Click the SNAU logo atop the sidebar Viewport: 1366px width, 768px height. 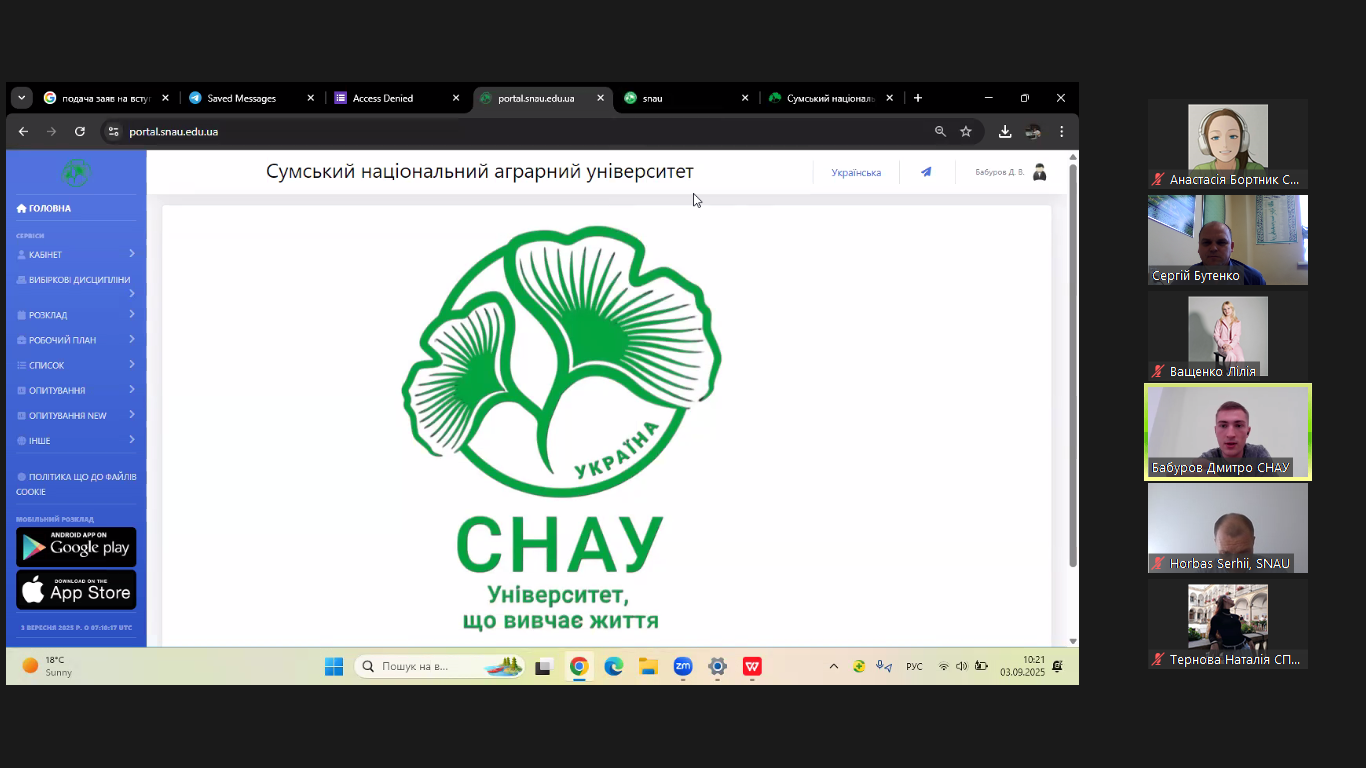point(76,173)
